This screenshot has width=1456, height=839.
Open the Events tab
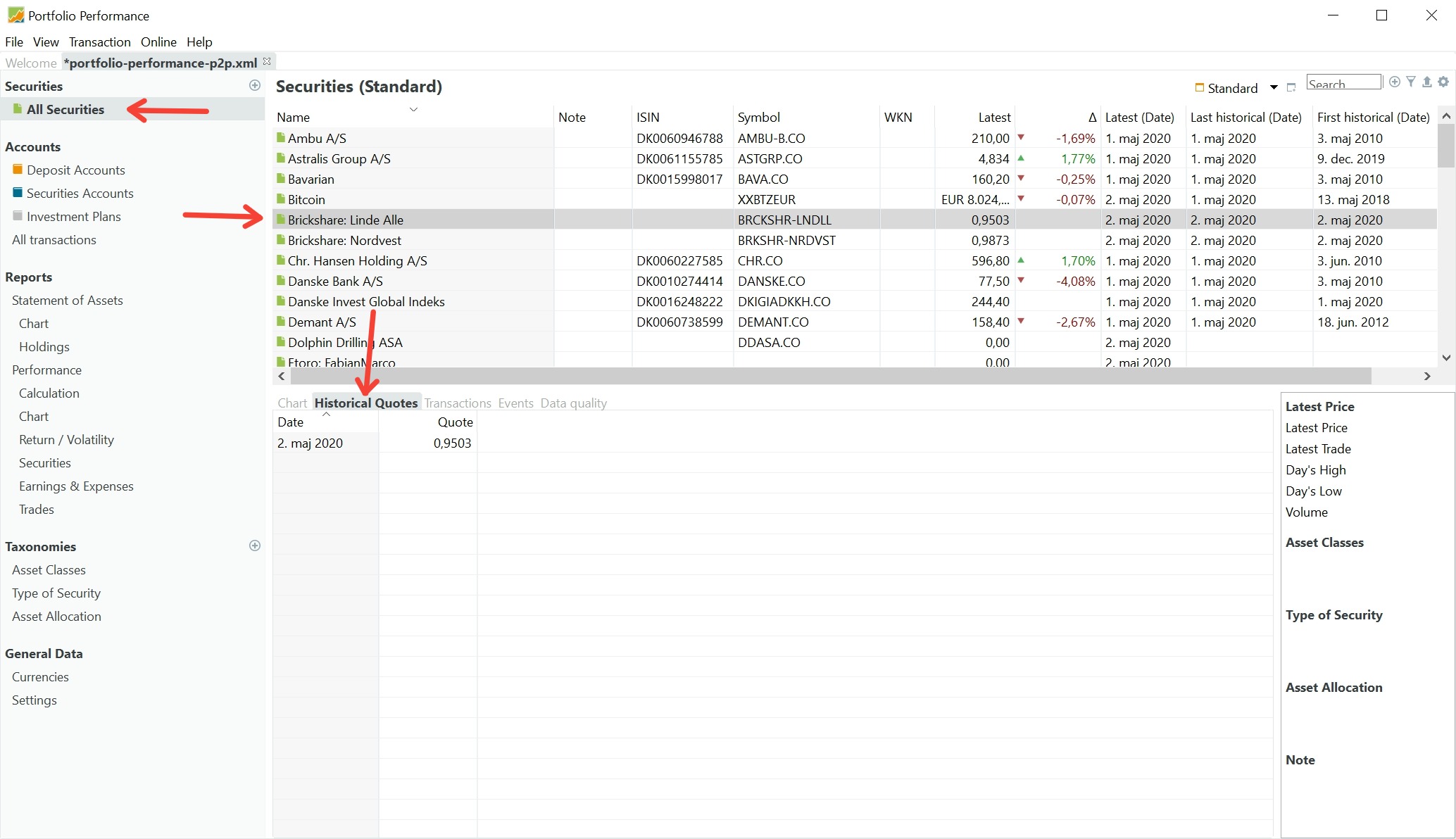(x=515, y=403)
